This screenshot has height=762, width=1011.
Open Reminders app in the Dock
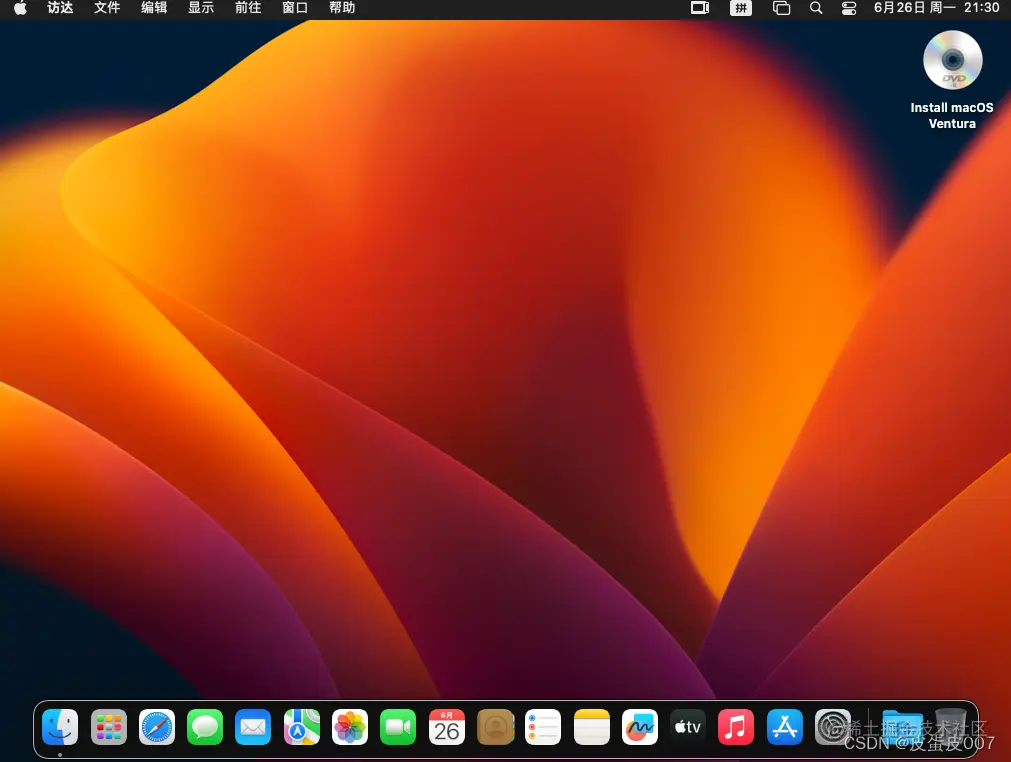tap(543, 727)
